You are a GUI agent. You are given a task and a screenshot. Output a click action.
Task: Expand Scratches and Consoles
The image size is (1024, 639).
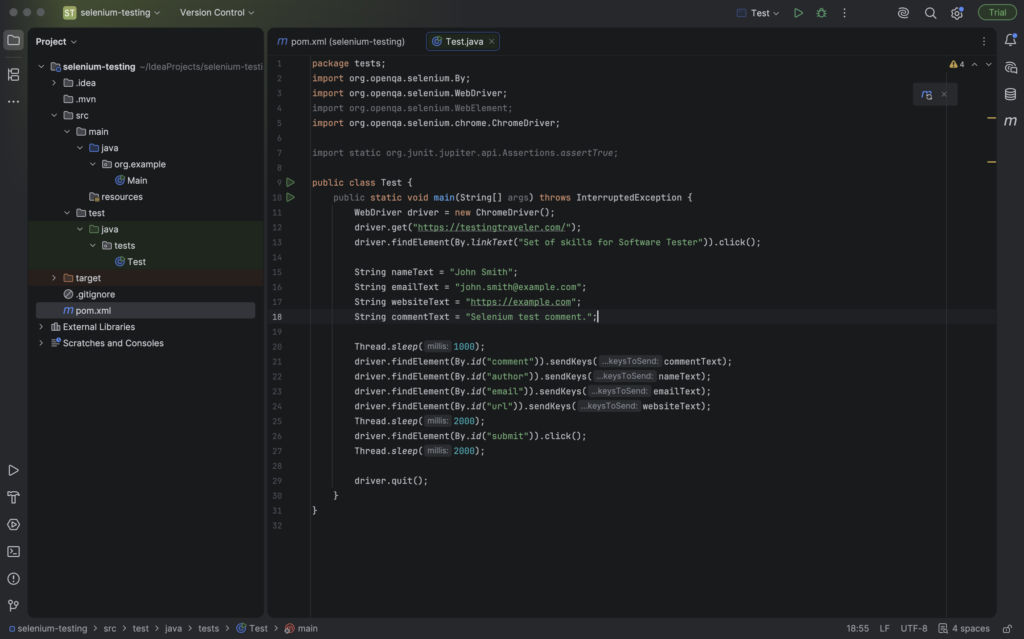point(41,343)
